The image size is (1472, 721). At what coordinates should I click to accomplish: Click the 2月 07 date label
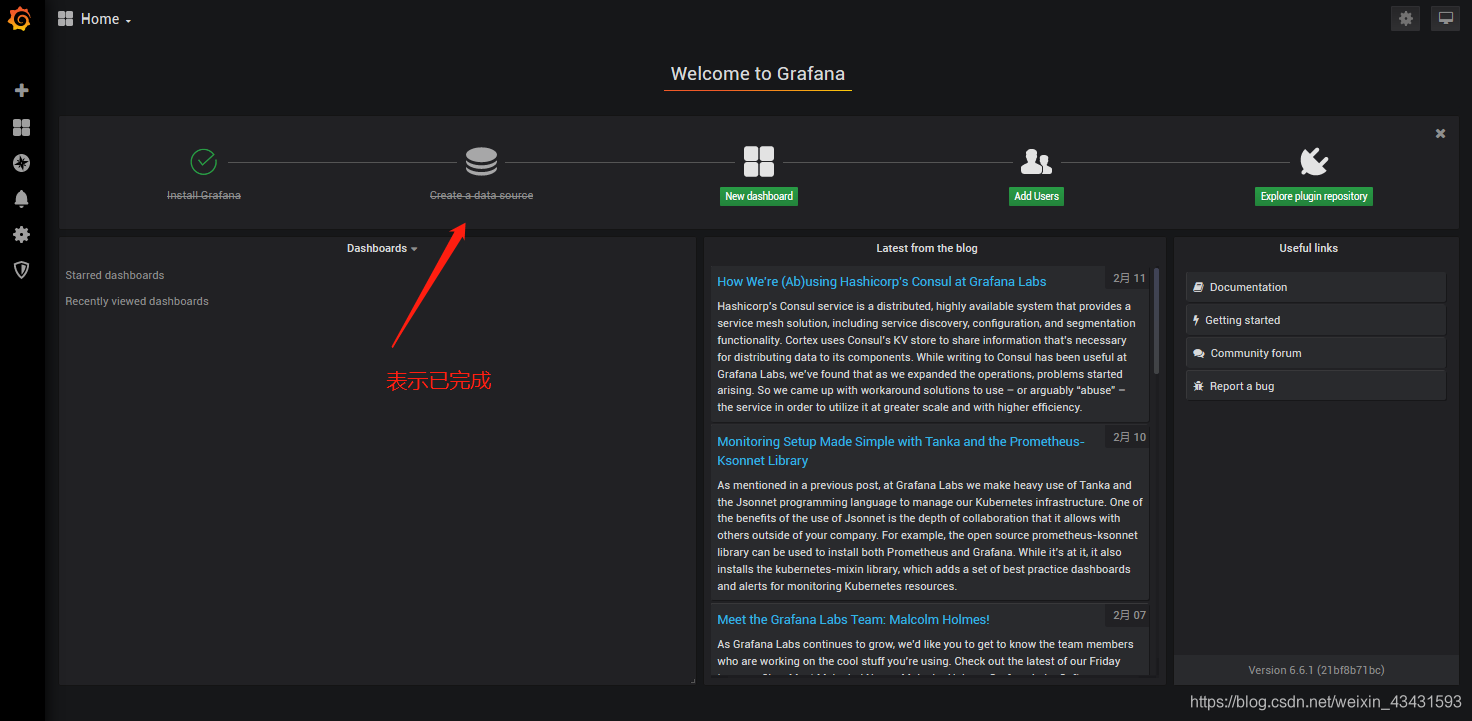pyautogui.click(x=1129, y=615)
